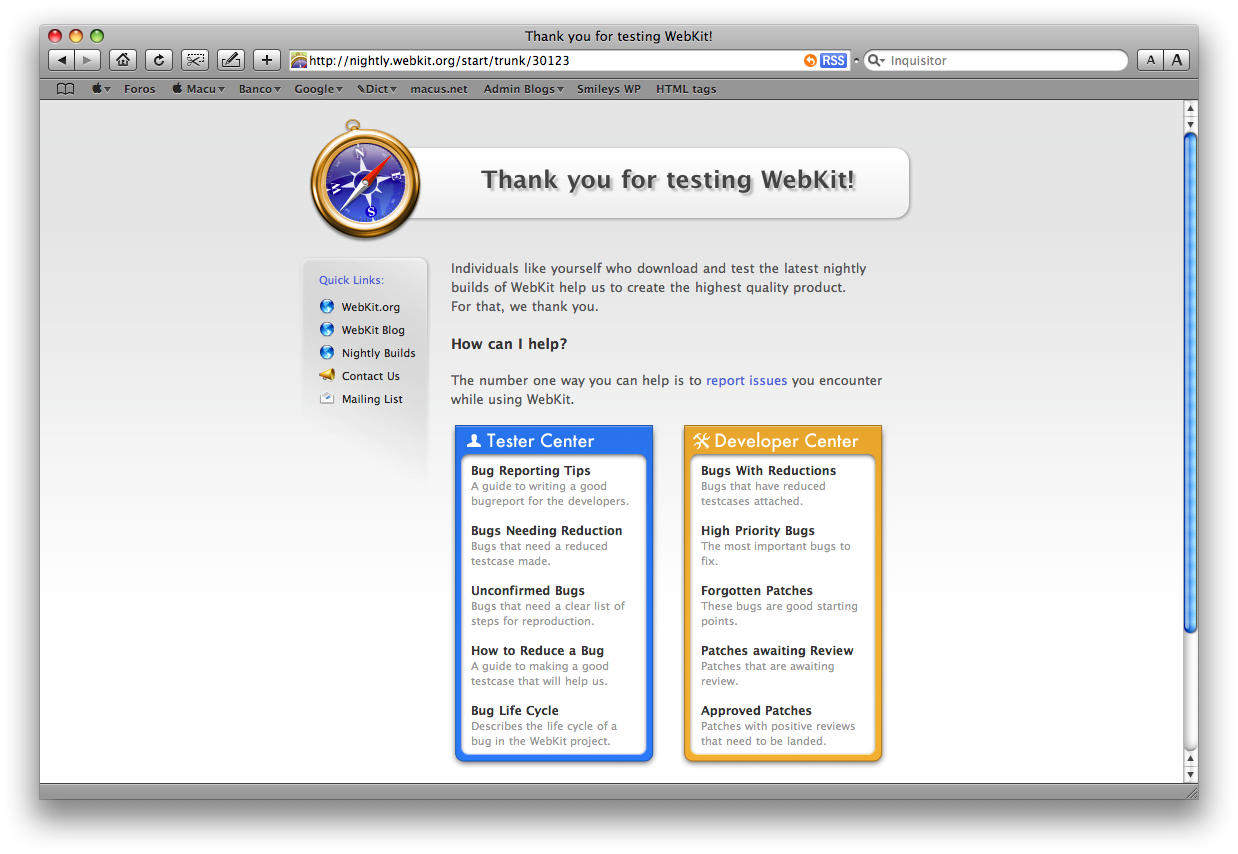Image resolution: width=1238 pixels, height=854 pixels.
Task: Open the Nightly Builds quick link
Action: click(379, 353)
